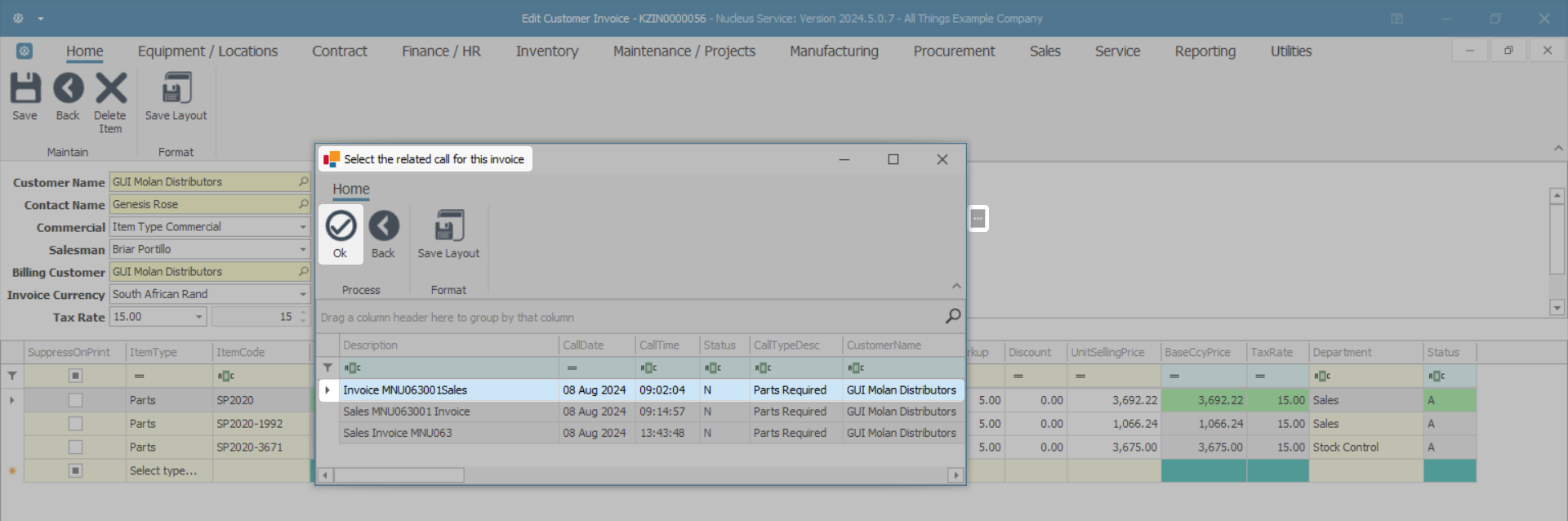
Task: Click the filter funnel icon in dialog grid
Action: (x=327, y=367)
